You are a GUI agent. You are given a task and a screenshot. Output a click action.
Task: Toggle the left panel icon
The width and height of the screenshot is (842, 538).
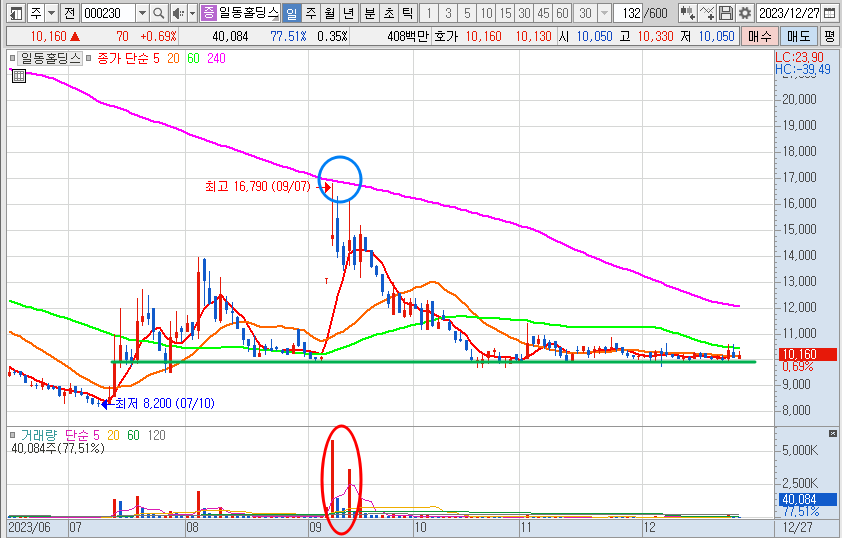pyautogui.click(x=17, y=13)
